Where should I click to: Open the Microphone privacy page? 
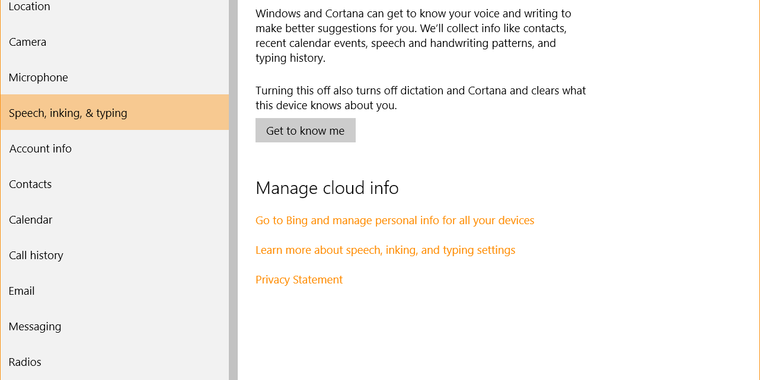(x=114, y=78)
